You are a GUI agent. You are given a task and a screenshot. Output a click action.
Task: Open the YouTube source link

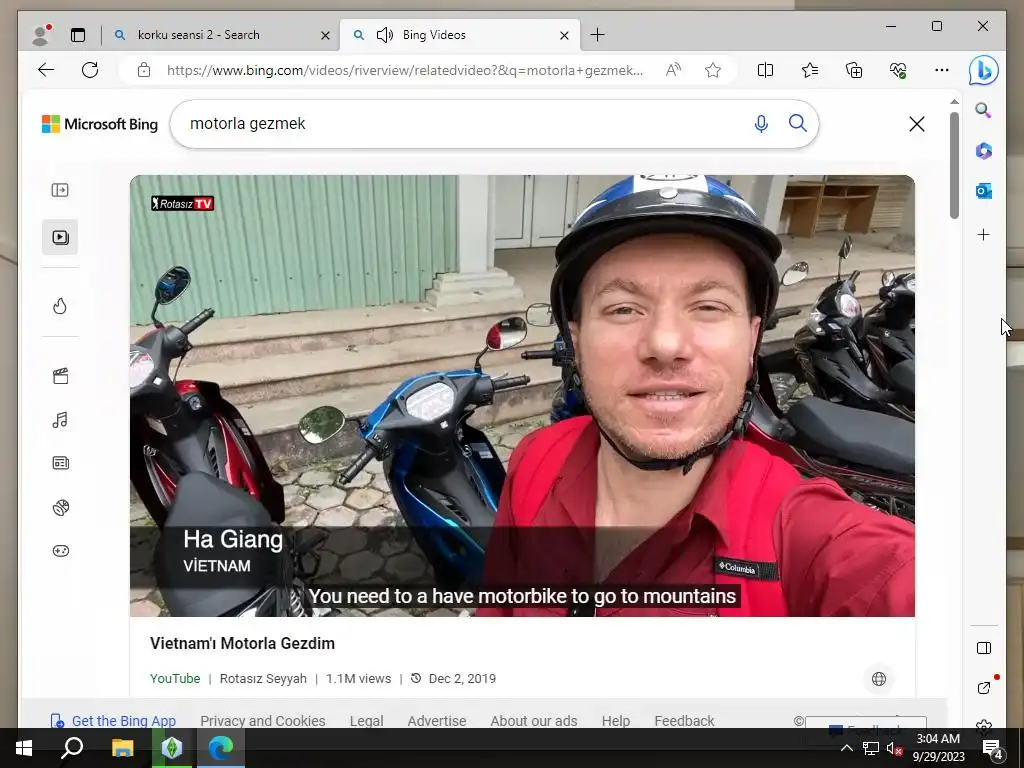[x=175, y=679]
